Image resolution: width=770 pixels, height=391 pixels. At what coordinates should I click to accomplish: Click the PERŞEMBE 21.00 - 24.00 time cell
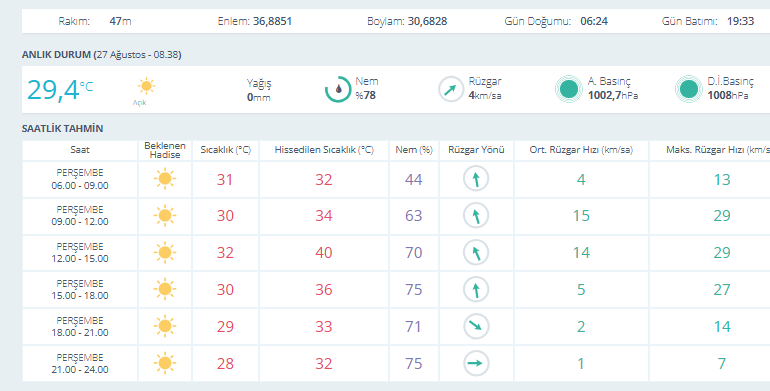click(x=80, y=363)
